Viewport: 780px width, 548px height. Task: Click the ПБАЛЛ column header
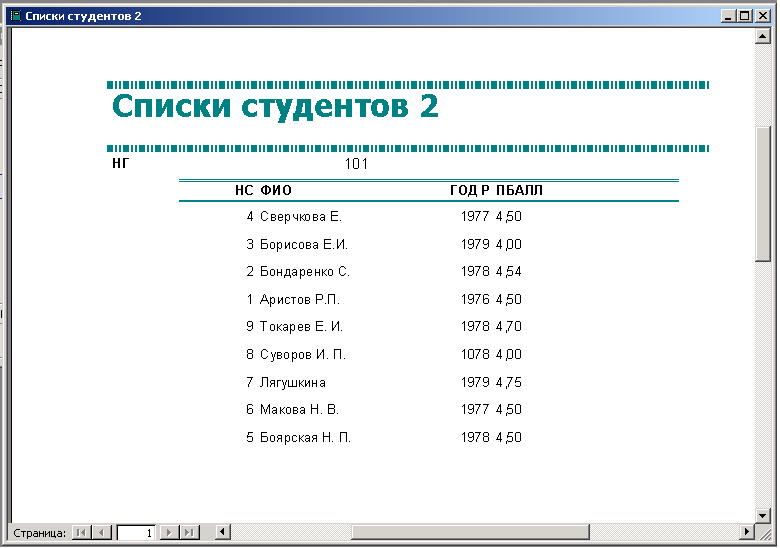[519, 190]
